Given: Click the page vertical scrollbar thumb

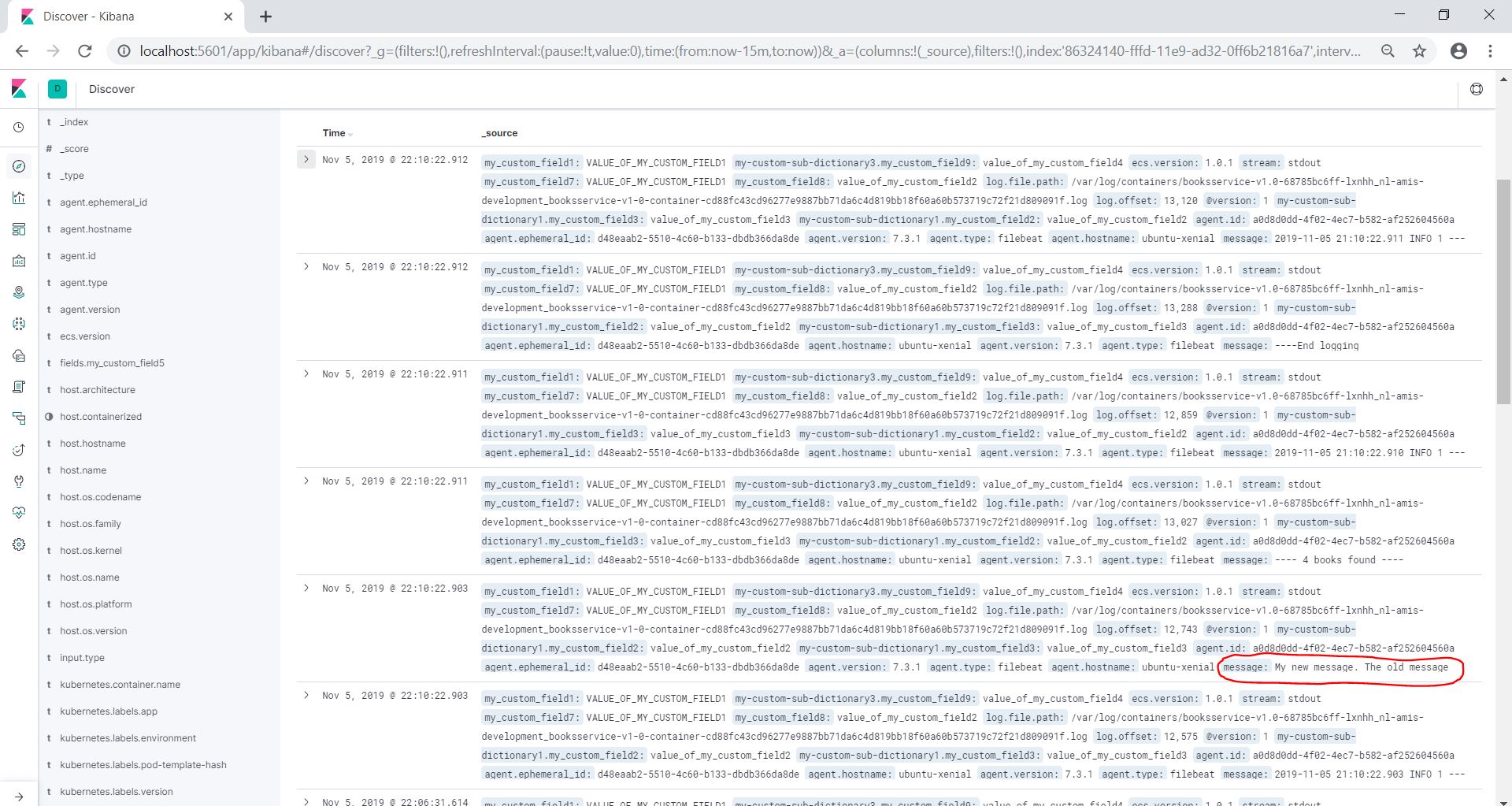Looking at the screenshot, I should pos(1503,292).
